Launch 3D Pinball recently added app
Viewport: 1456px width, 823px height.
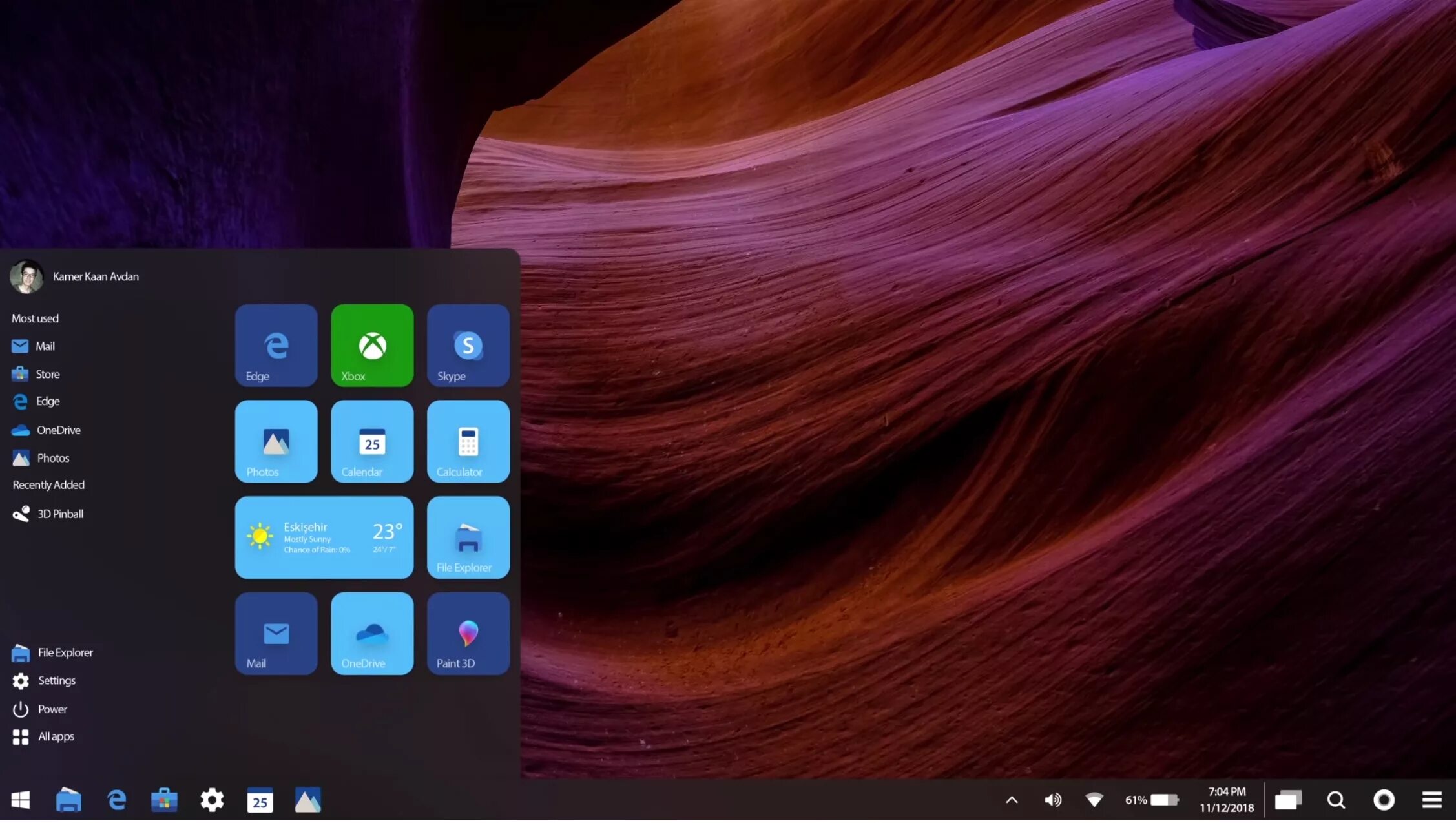tap(60, 513)
